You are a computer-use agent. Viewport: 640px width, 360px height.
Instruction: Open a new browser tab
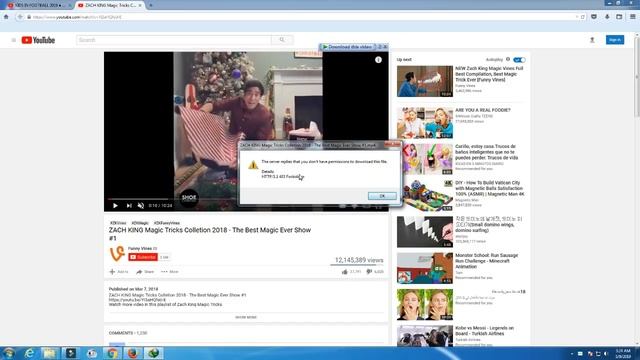(151, 5)
